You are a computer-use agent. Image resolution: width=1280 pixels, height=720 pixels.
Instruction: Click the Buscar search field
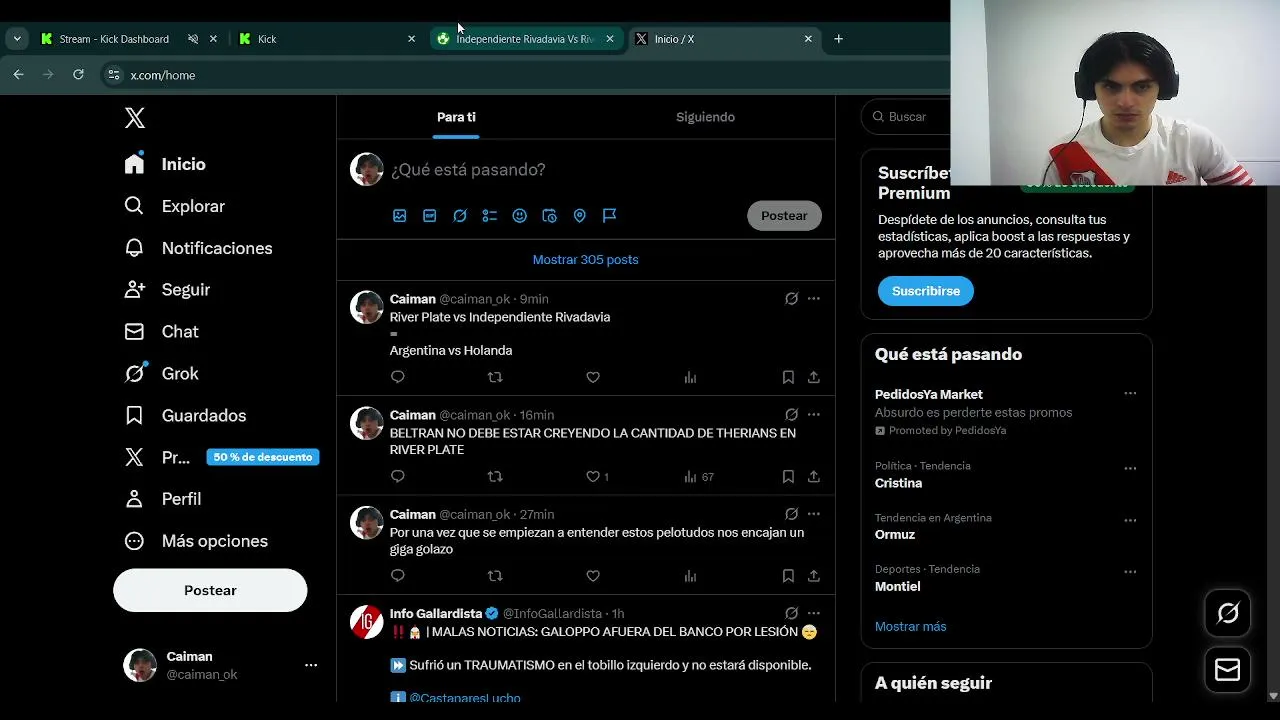coord(905,117)
